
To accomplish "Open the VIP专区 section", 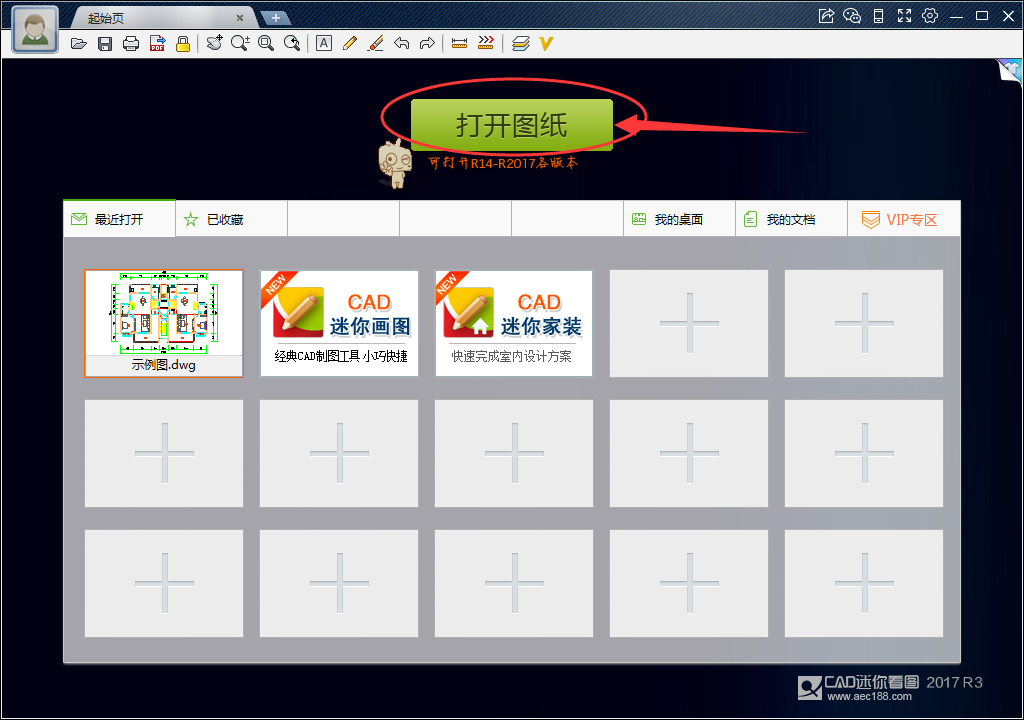I will [x=903, y=218].
